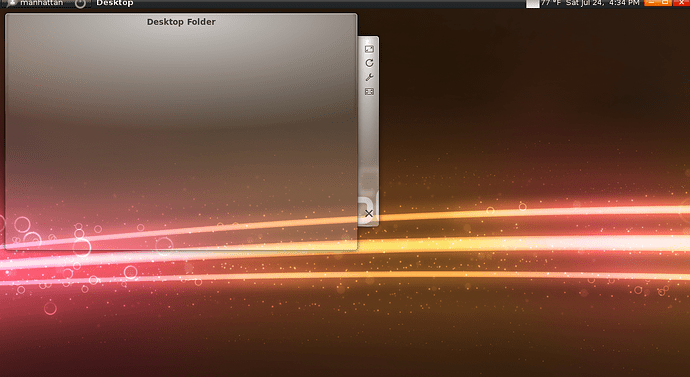Click the 4:34 PM clock time

click(x=624, y=3)
